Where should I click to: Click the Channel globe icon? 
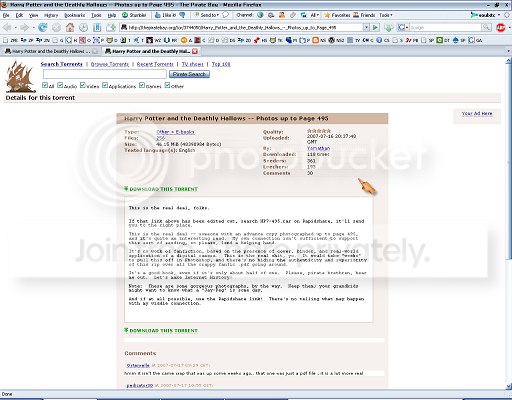(260, 15)
